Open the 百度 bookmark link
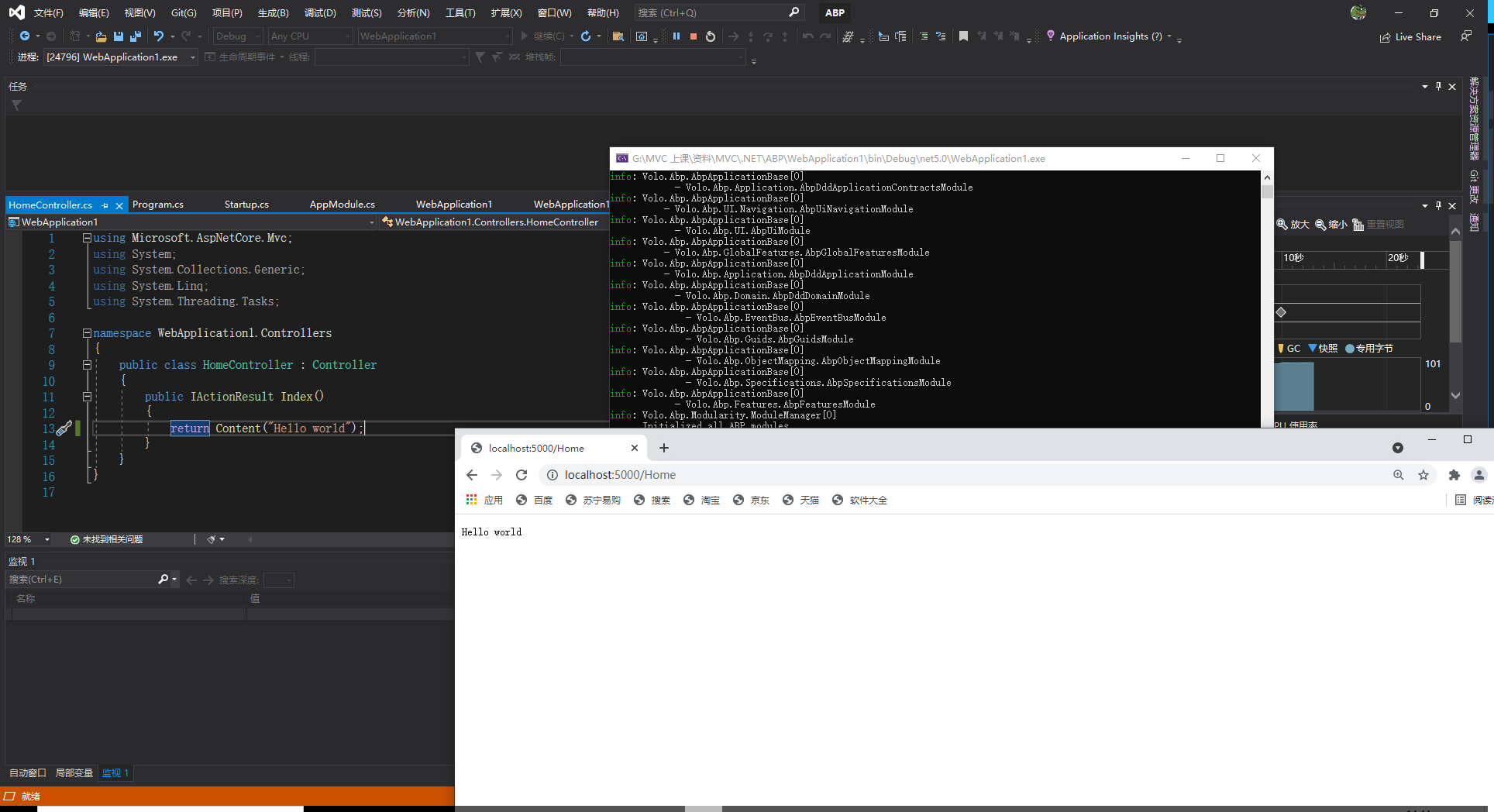The height and width of the screenshot is (812, 1494). (535, 501)
